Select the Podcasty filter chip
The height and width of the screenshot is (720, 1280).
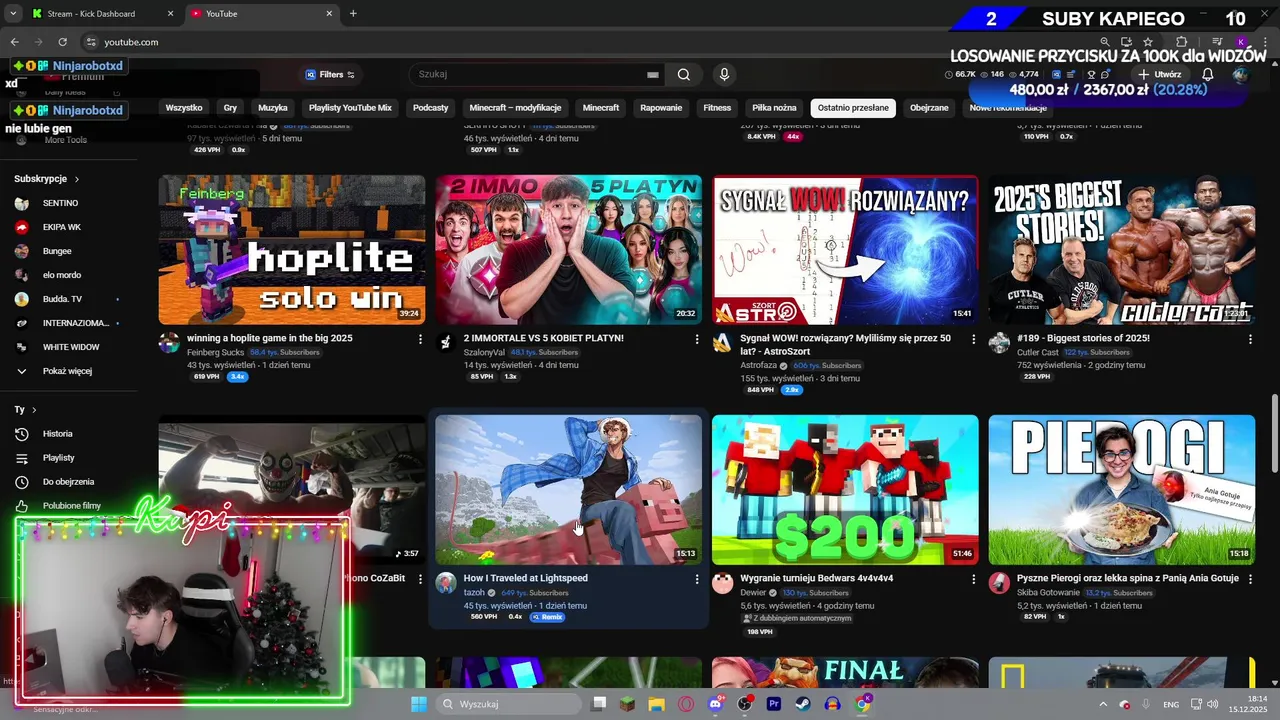(x=430, y=108)
